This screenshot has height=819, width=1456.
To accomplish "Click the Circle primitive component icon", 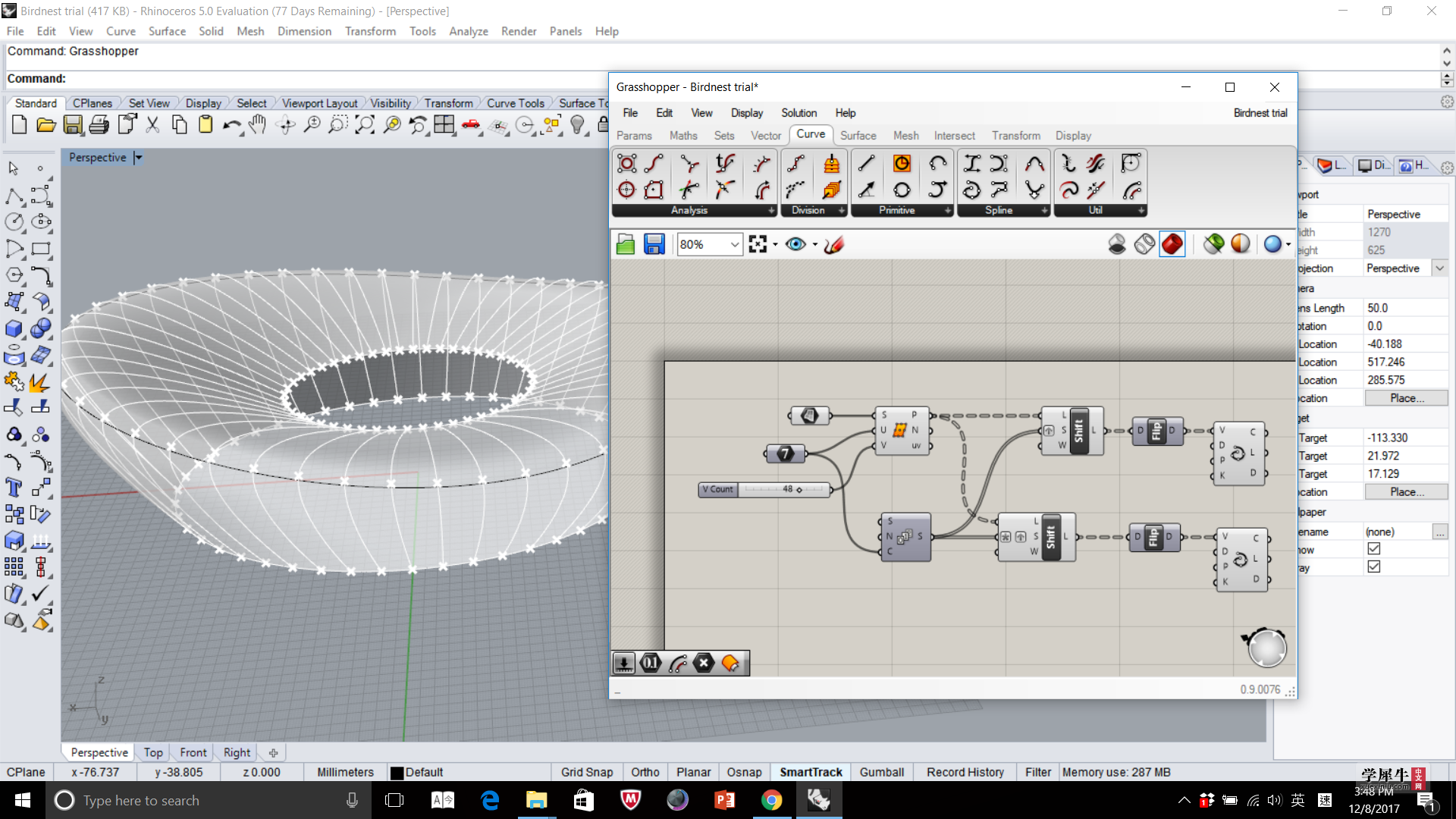I will pos(902,164).
